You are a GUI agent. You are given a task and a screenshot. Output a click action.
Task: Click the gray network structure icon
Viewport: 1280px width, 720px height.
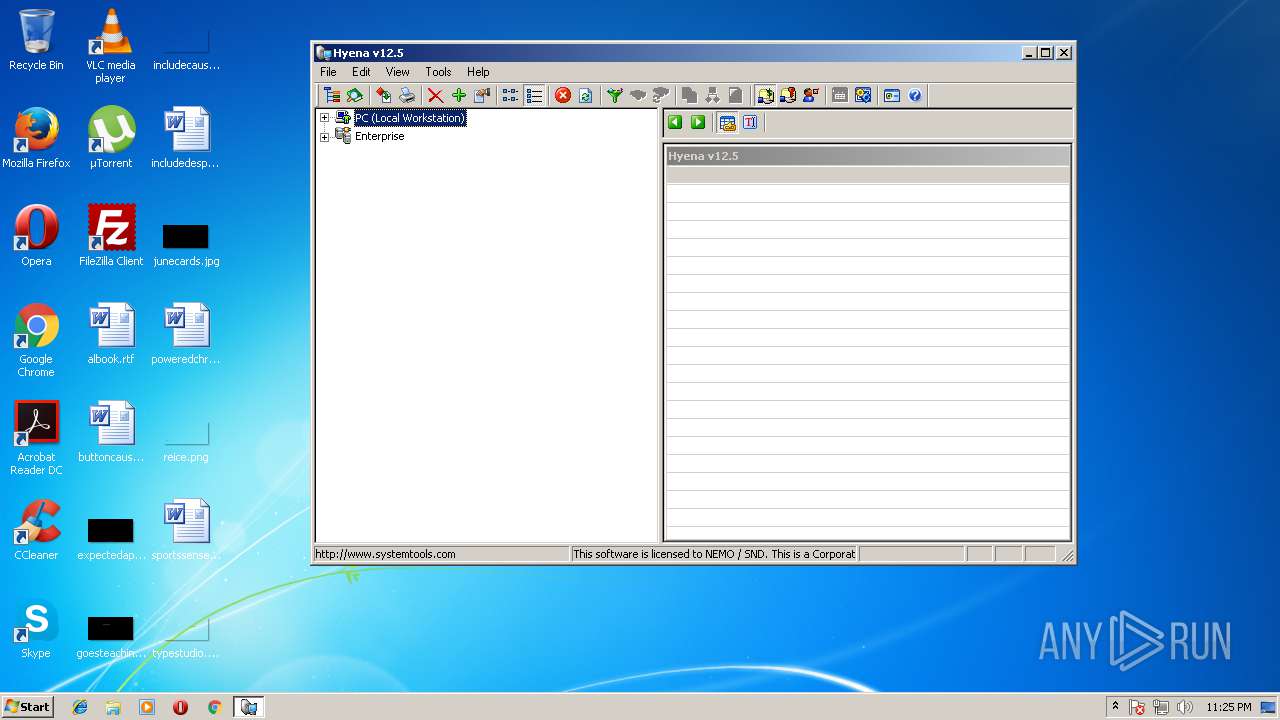coord(712,95)
